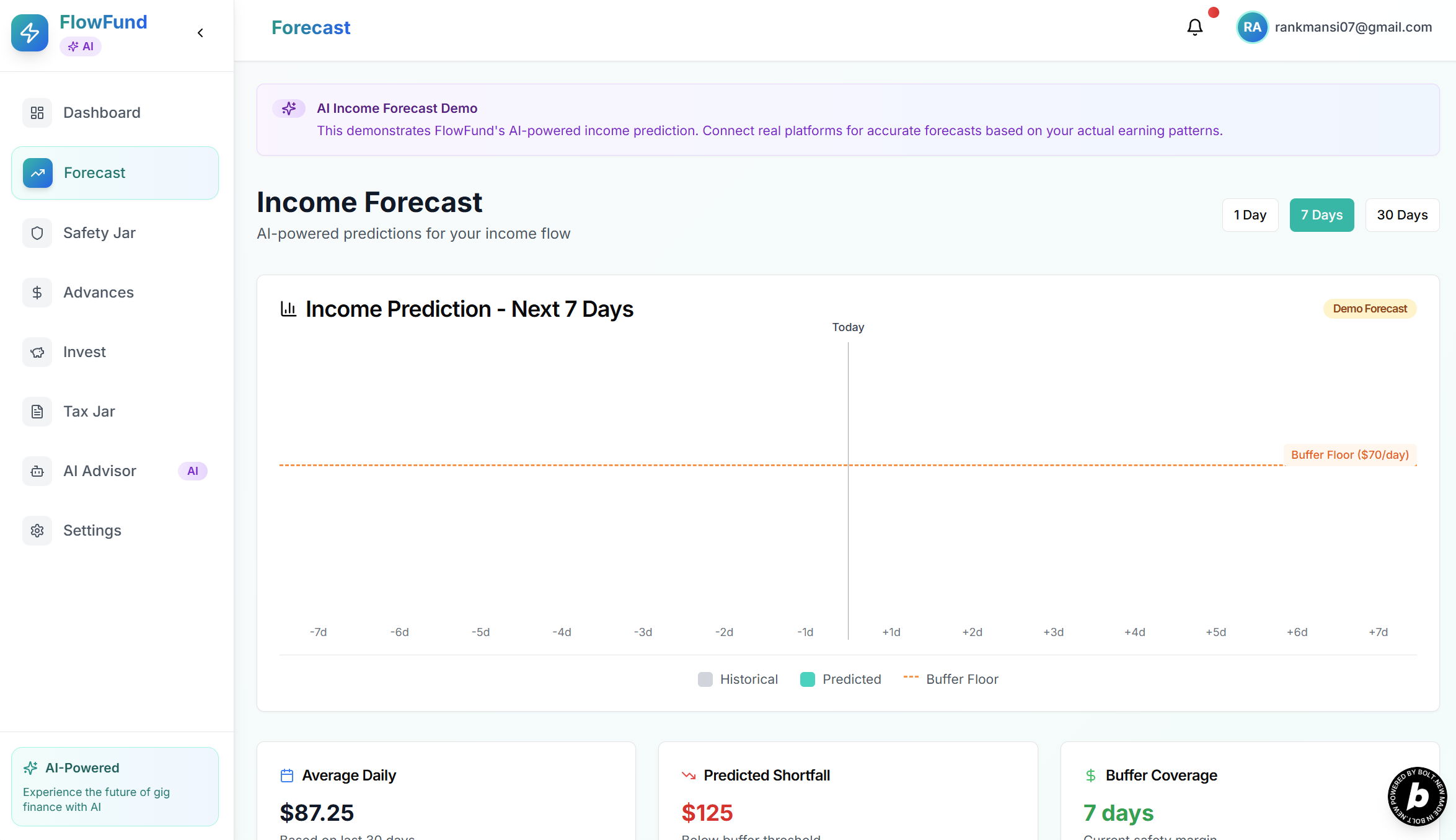Screen dimensions: 1456x840
Task: Open account menu for rankmansi07@gmail.com
Action: pos(1352,27)
